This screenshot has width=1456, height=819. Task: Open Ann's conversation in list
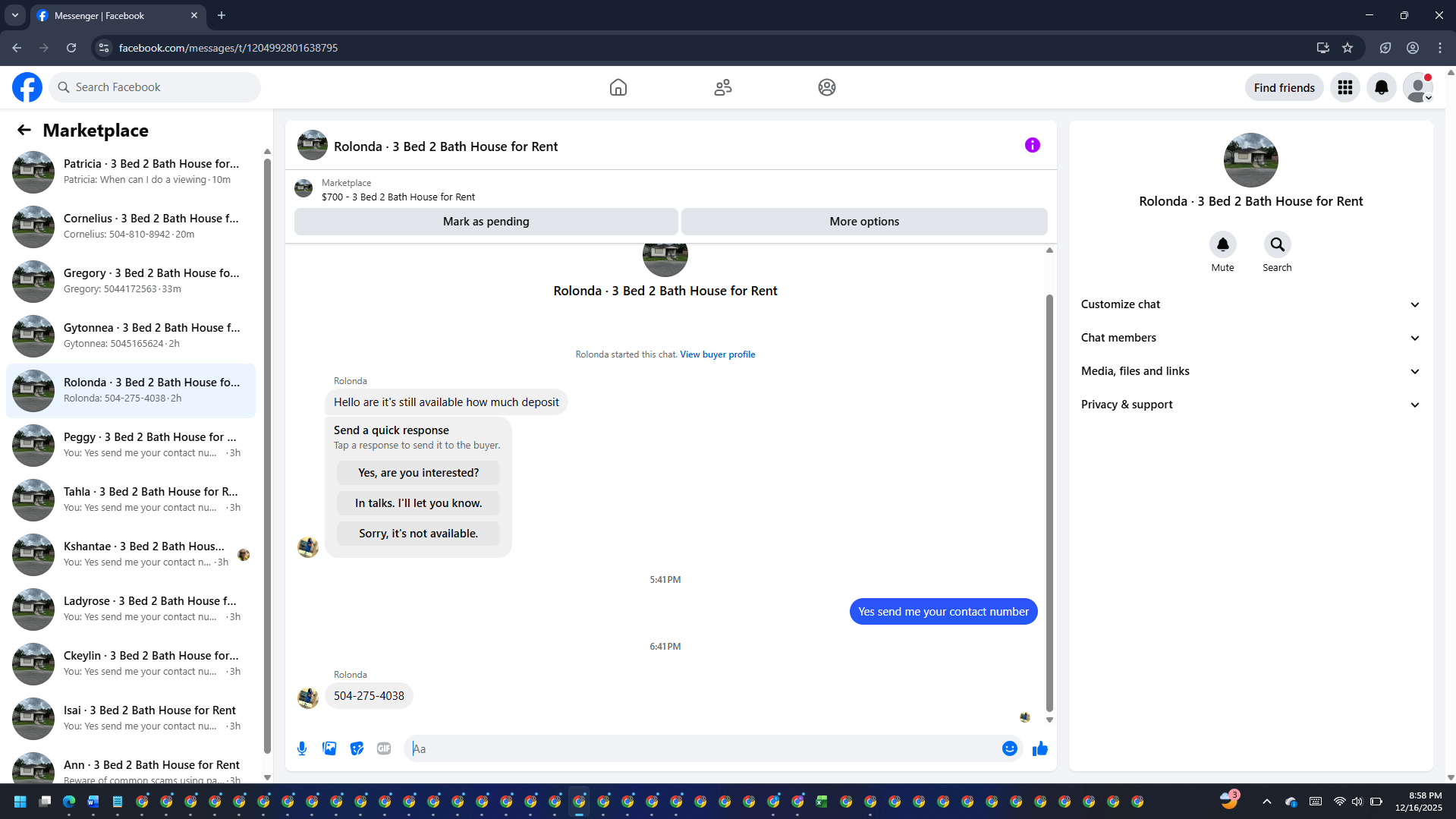pyautogui.click(x=131, y=767)
